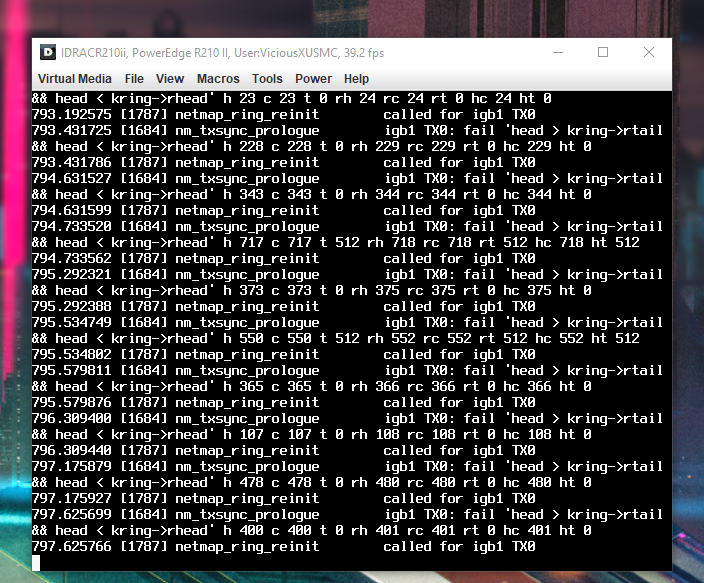Click log timestamp 795.292388
704x583 pixels.
point(71,307)
